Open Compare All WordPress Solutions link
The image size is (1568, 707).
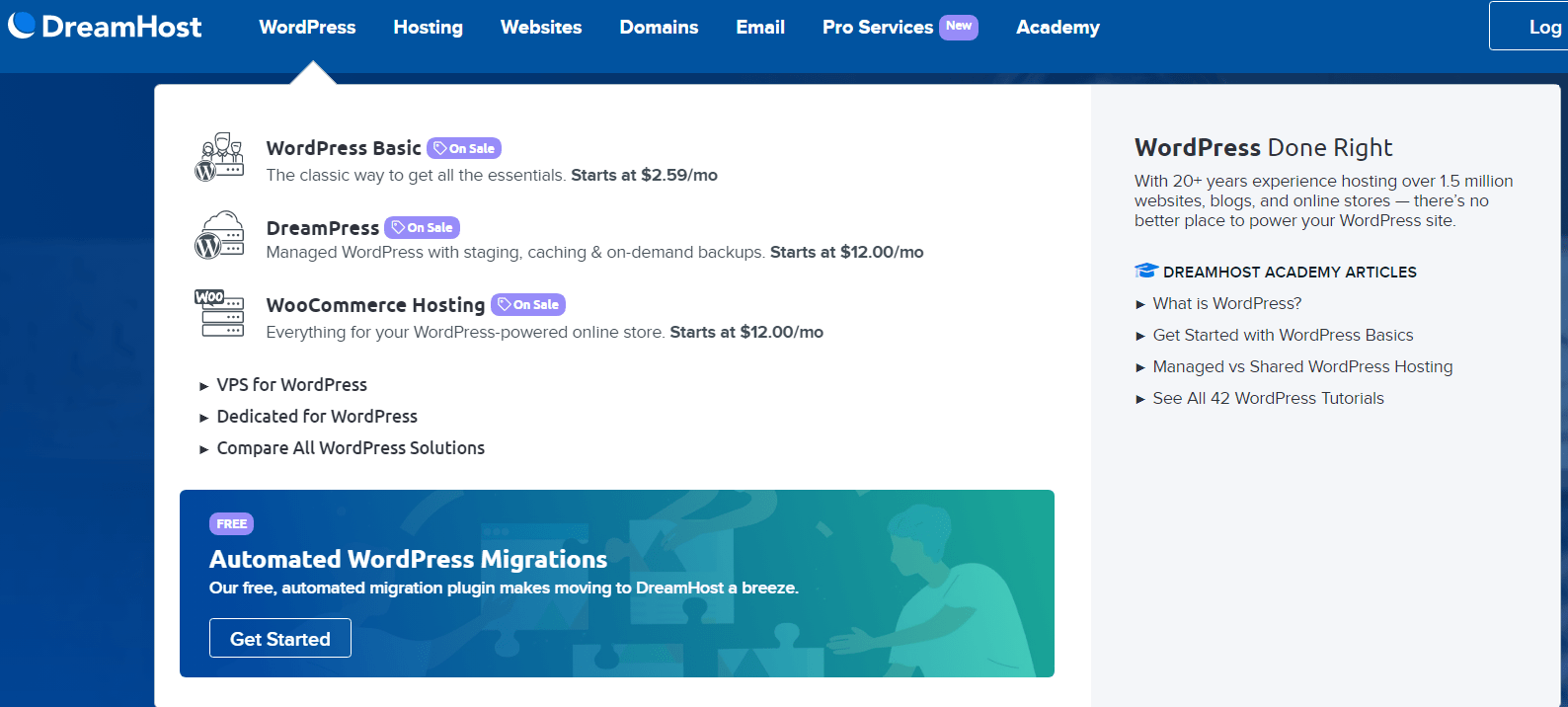(x=351, y=448)
